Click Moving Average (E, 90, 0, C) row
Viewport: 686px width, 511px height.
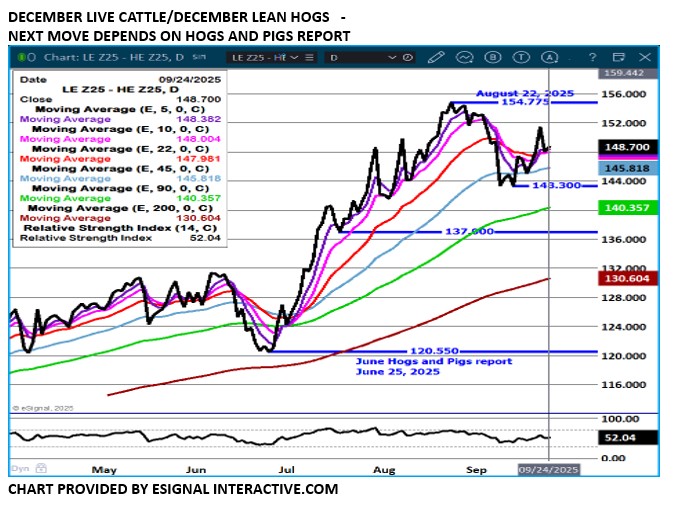(121, 188)
